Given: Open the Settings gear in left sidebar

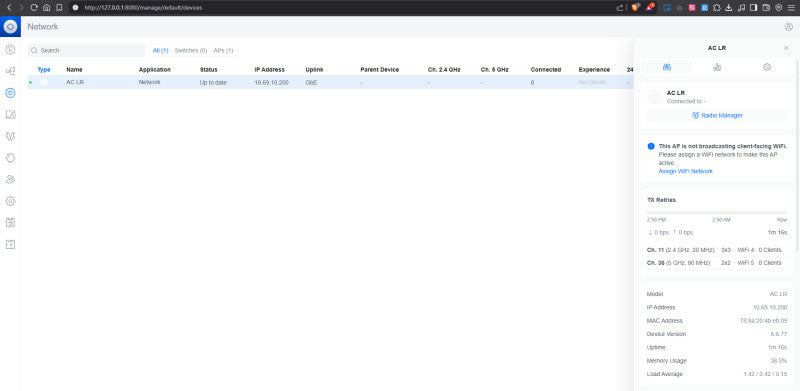Looking at the screenshot, I should coord(10,201).
